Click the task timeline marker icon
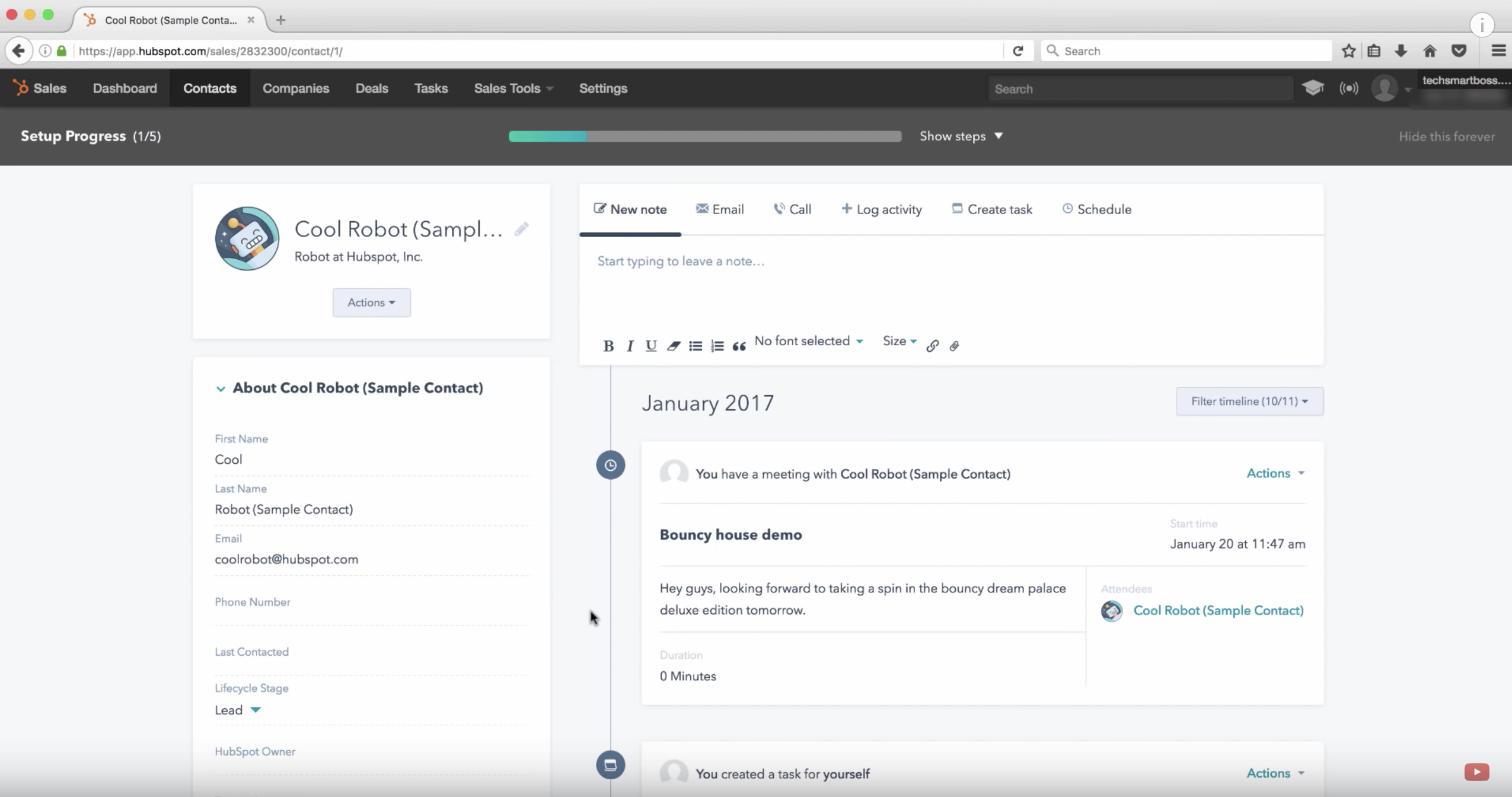The height and width of the screenshot is (797, 1512). [x=610, y=765]
